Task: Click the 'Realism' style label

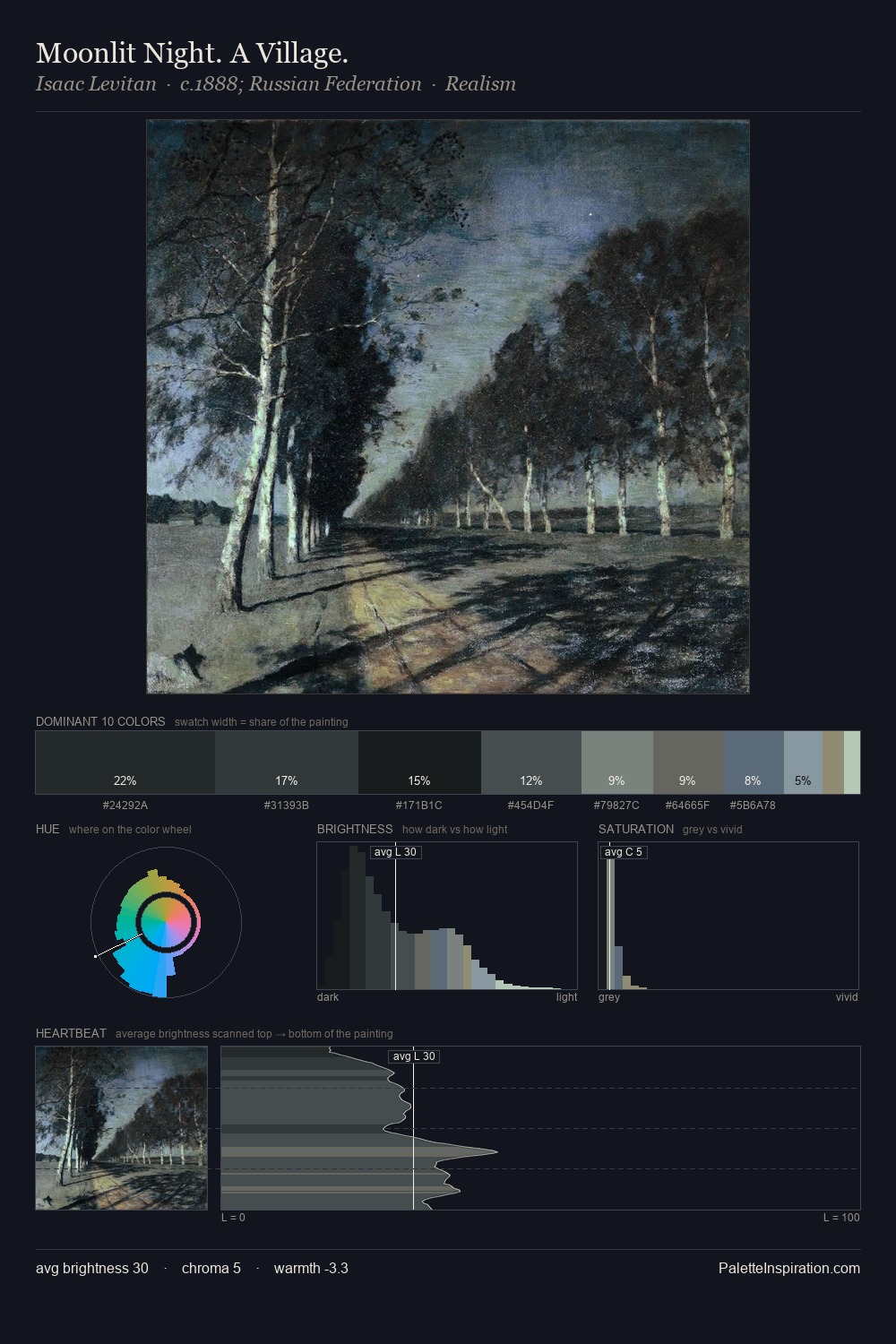Action: (x=480, y=84)
